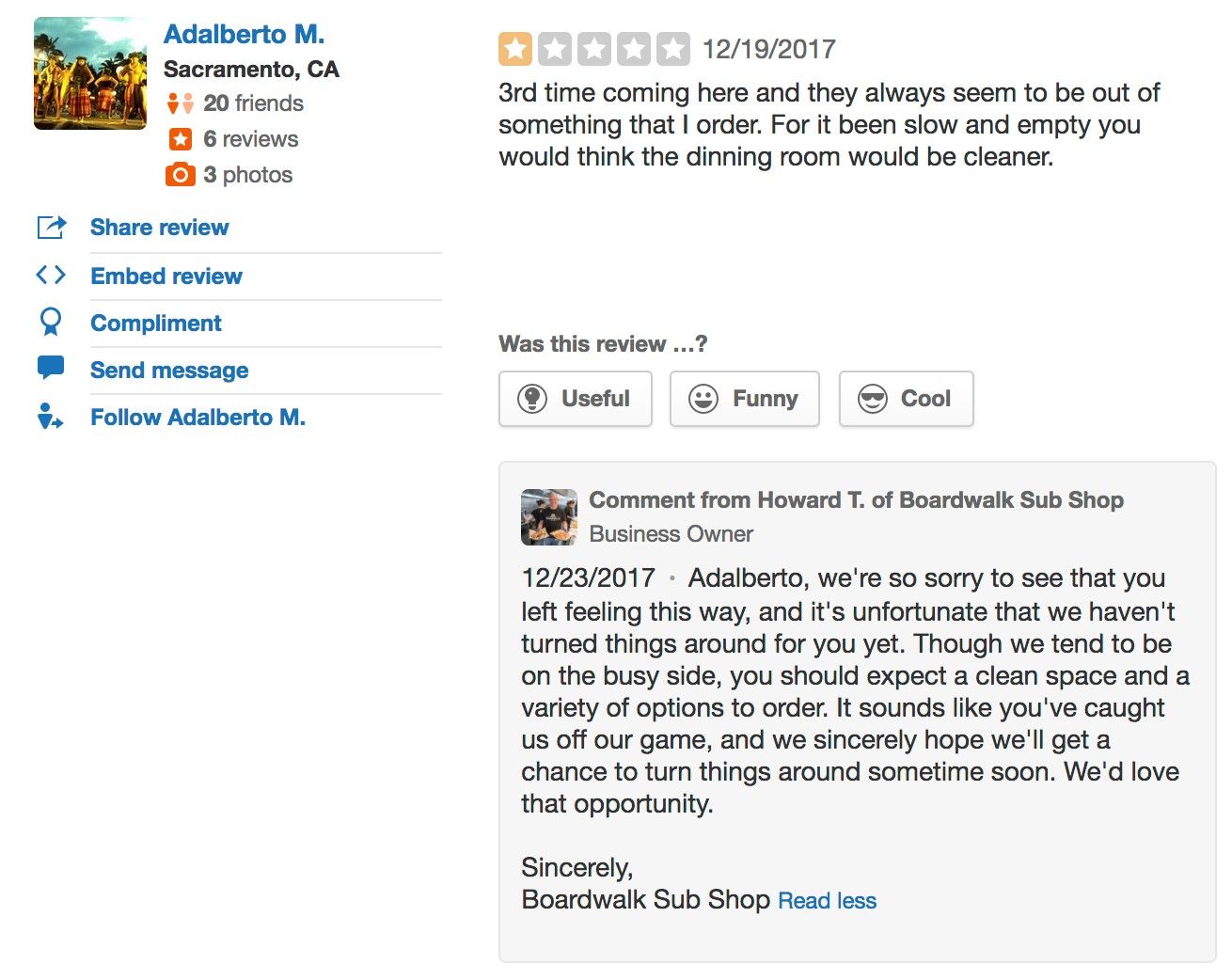Open the Share review option

159,228
